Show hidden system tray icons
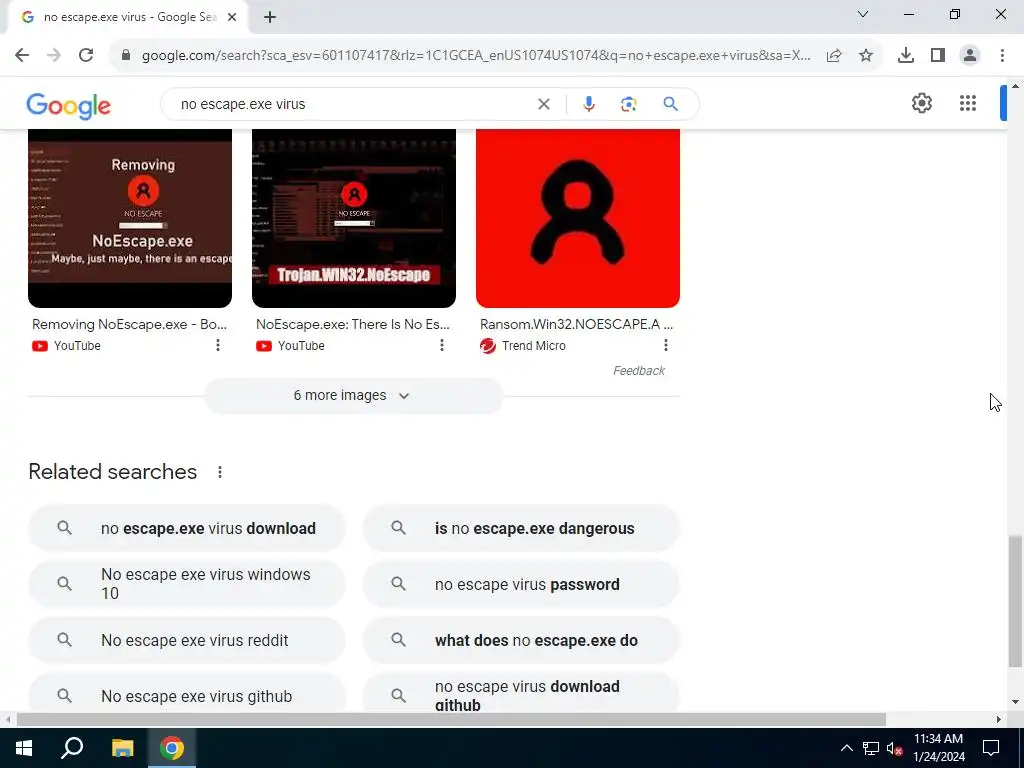This screenshot has height=768, width=1024. pos(846,748)
